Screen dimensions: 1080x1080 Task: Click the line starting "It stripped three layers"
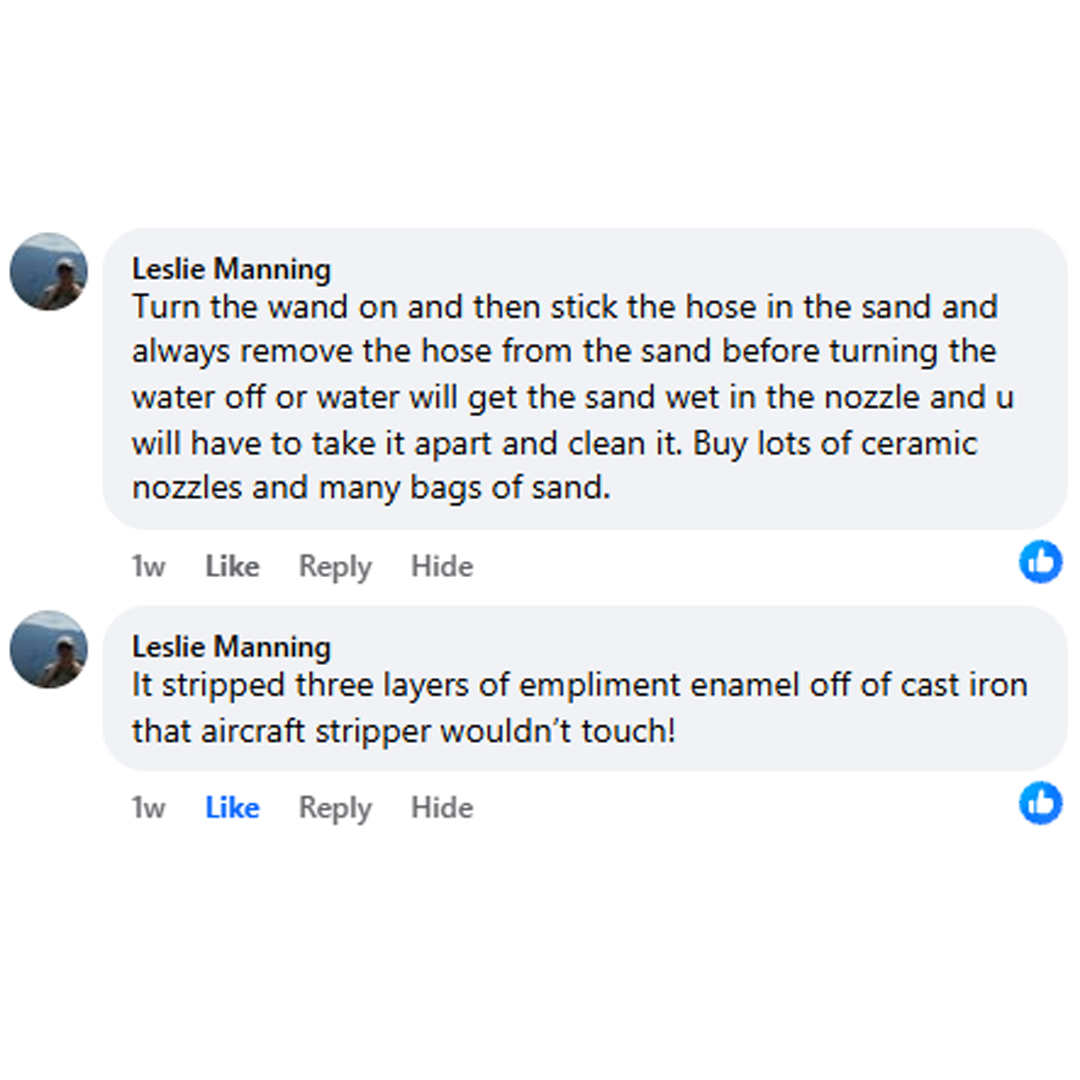pyautogui.click(x=579, y=685)
